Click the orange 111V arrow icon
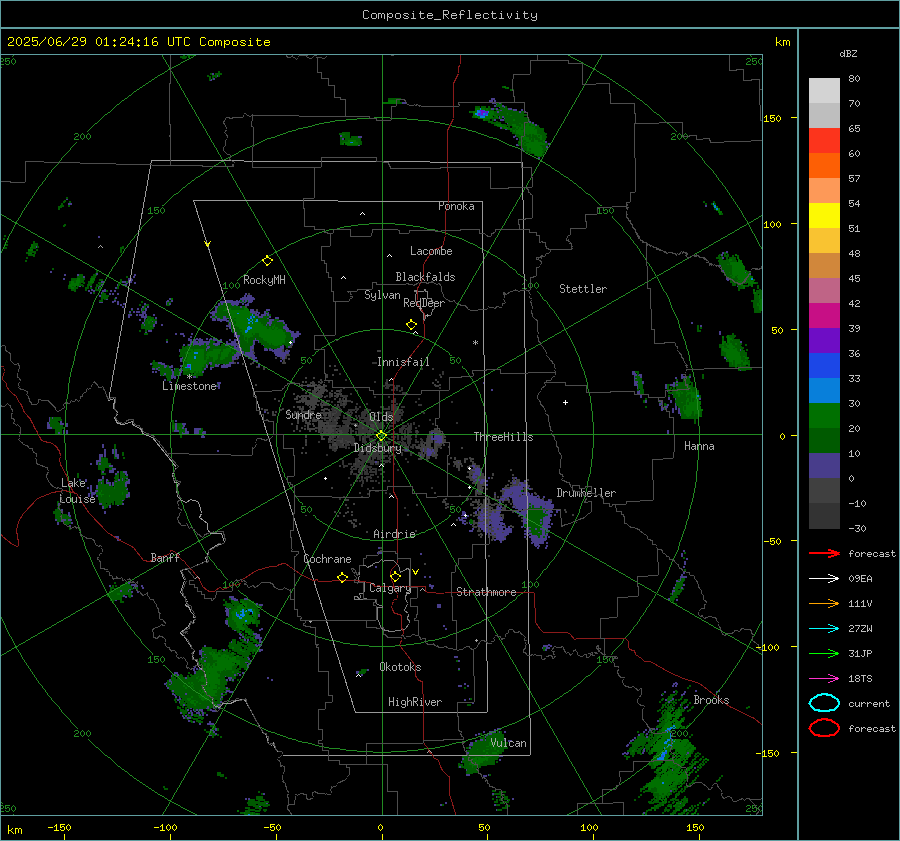Viewport: 900px width, 841px height. [x=824, y=603]
